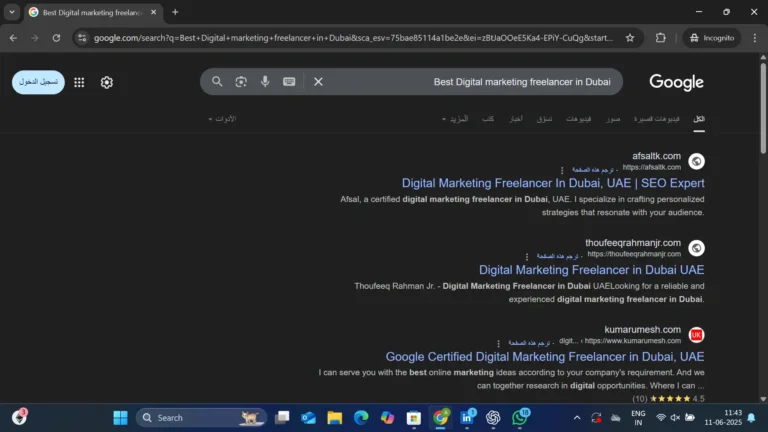
Task: Go back to previous page
Action: (13, 38)
